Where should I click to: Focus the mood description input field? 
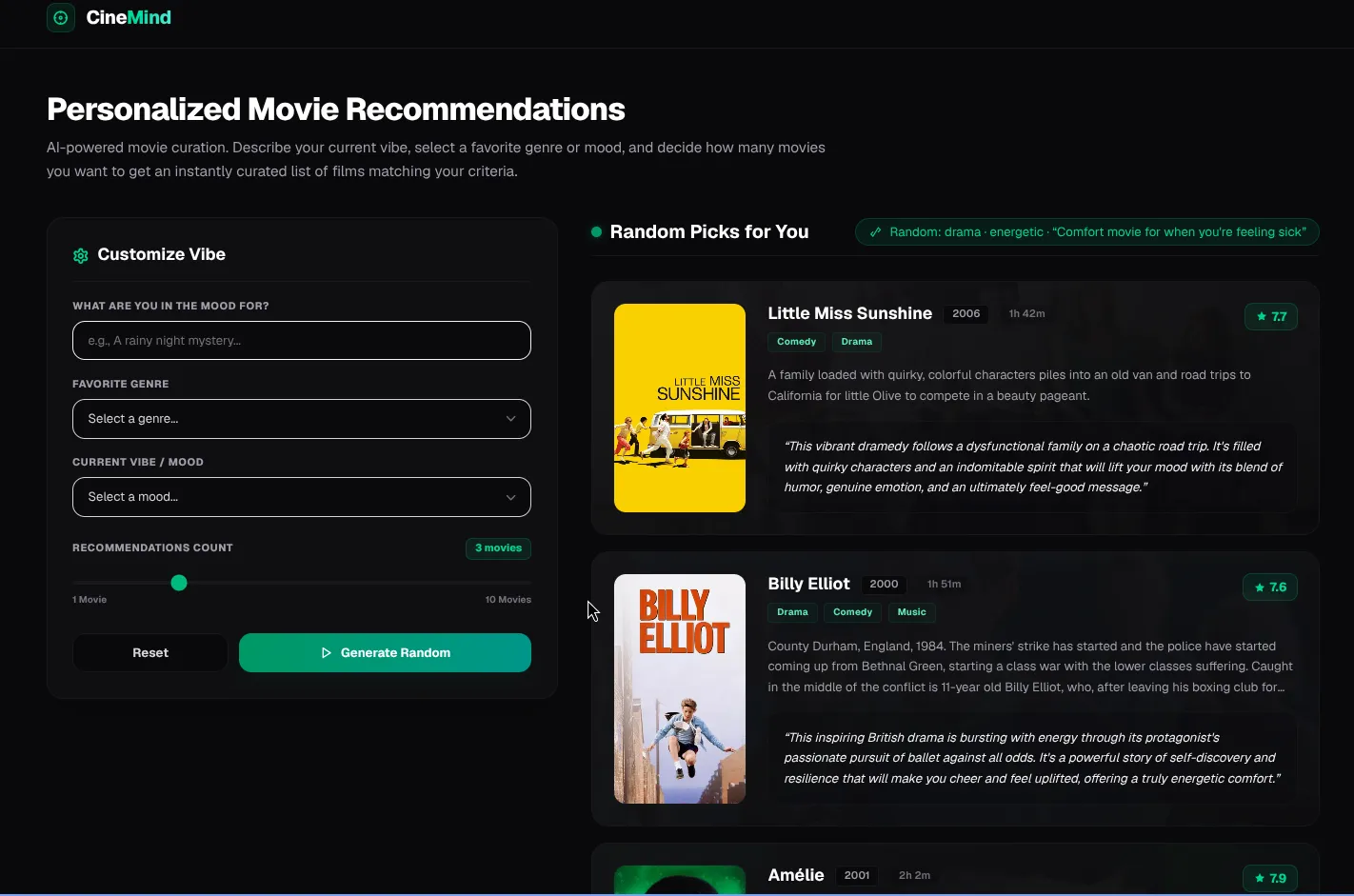pos(302,340)
